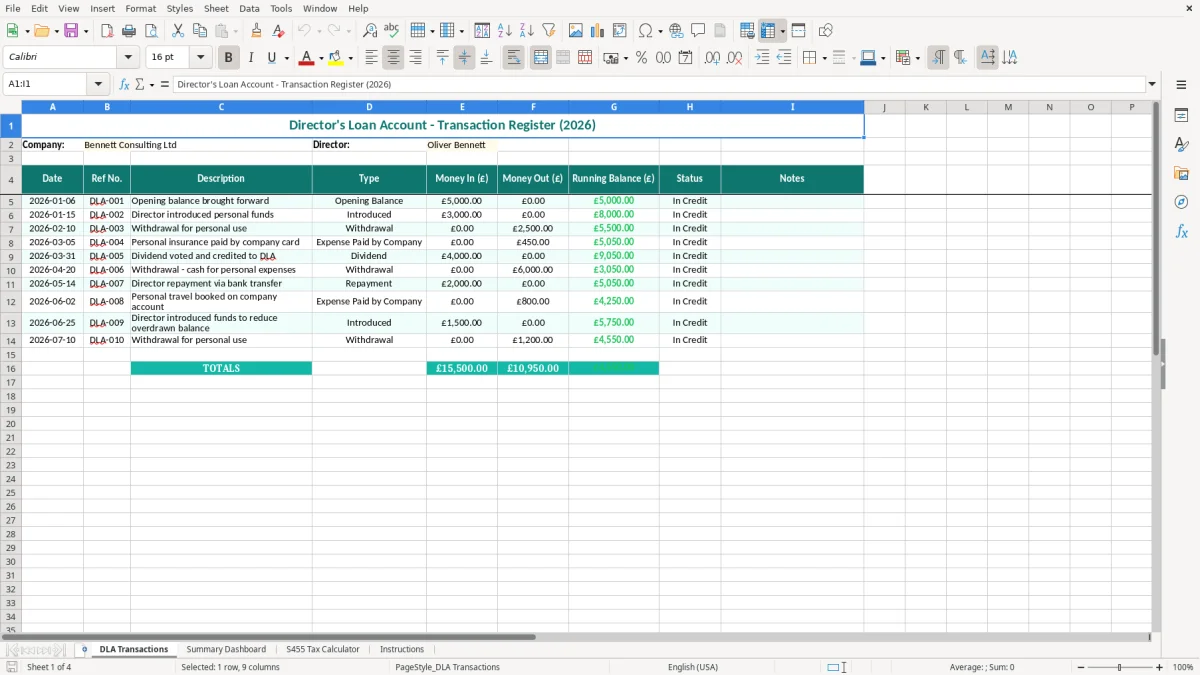The width and height of the screenshot is (1200, 675).
Task: Switch to the Summary Dashboard sheet tab
Action: [x=226, y=649]
